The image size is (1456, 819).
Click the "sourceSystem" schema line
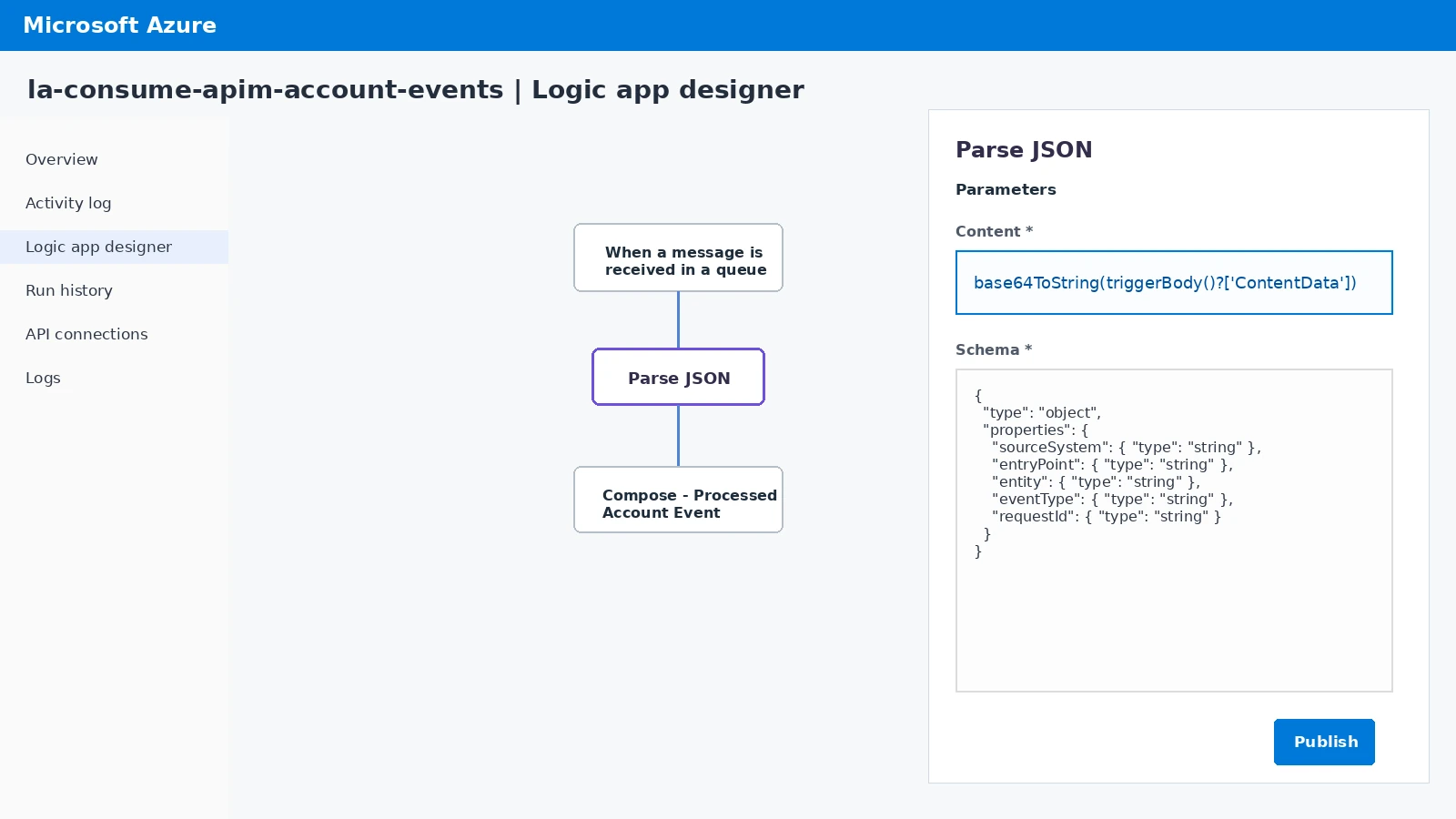[x=1127, y=447]
